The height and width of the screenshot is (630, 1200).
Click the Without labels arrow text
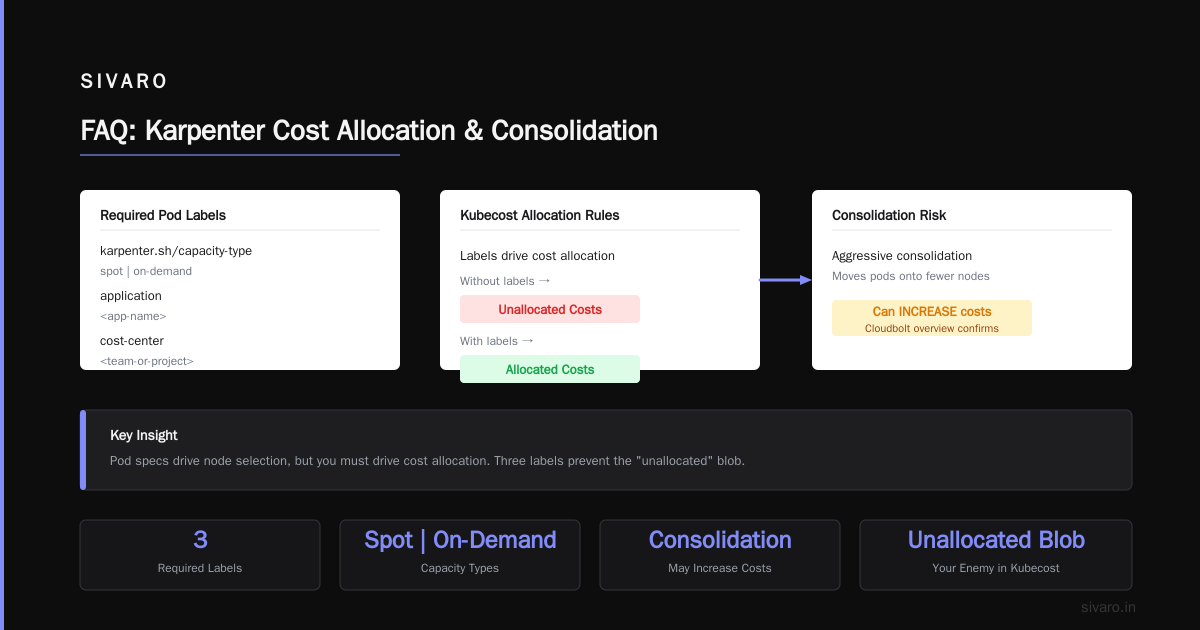506,281
